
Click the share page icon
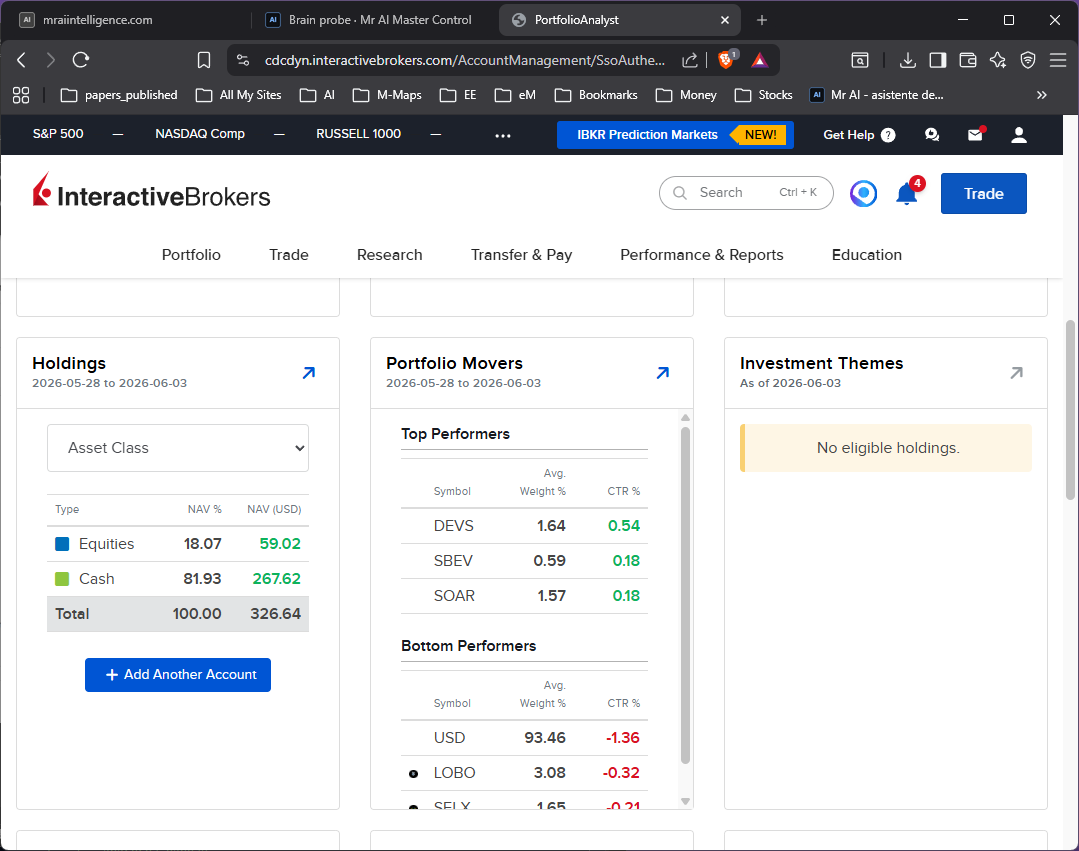690,60
